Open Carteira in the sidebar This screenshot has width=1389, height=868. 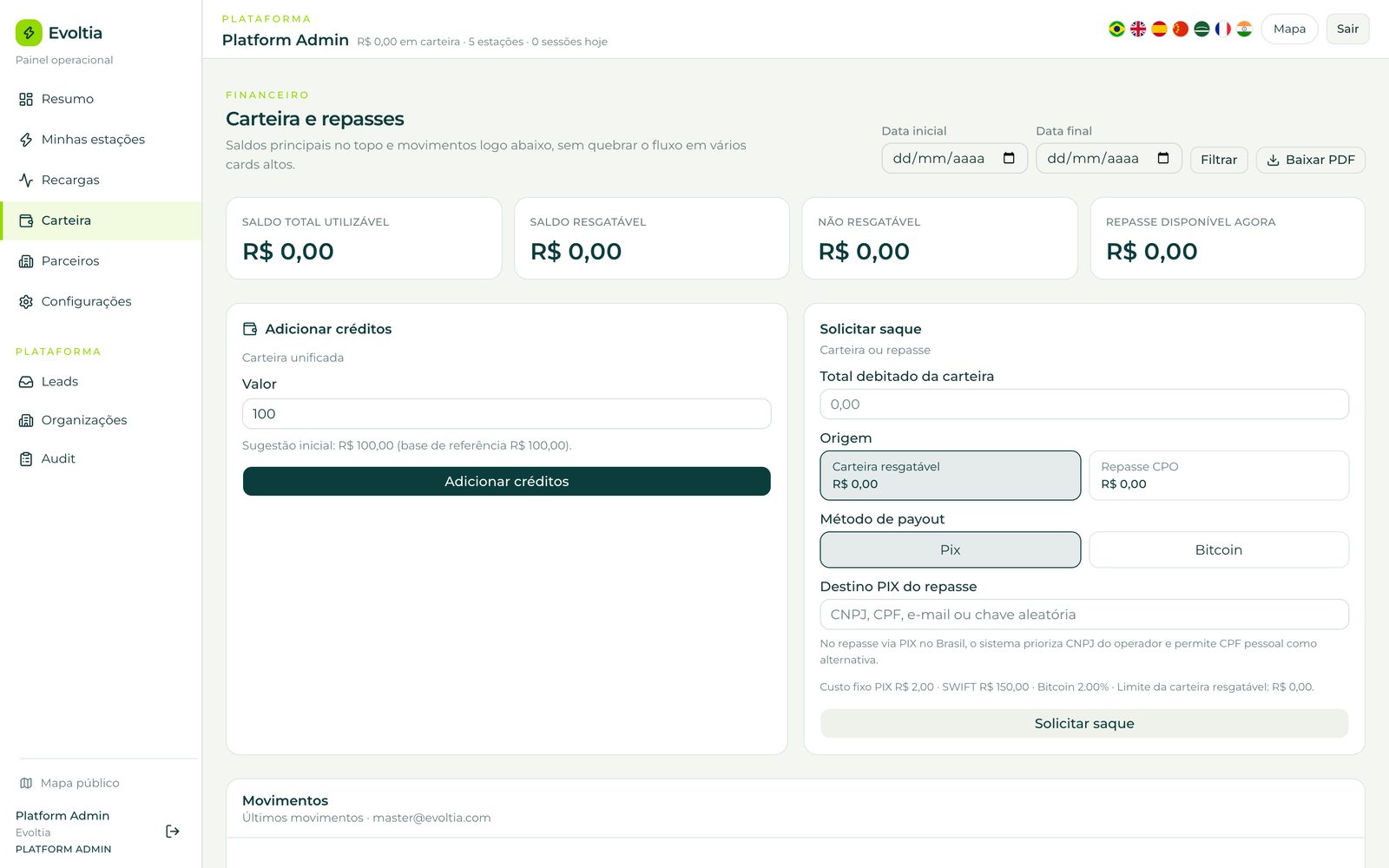coord(101,220)
